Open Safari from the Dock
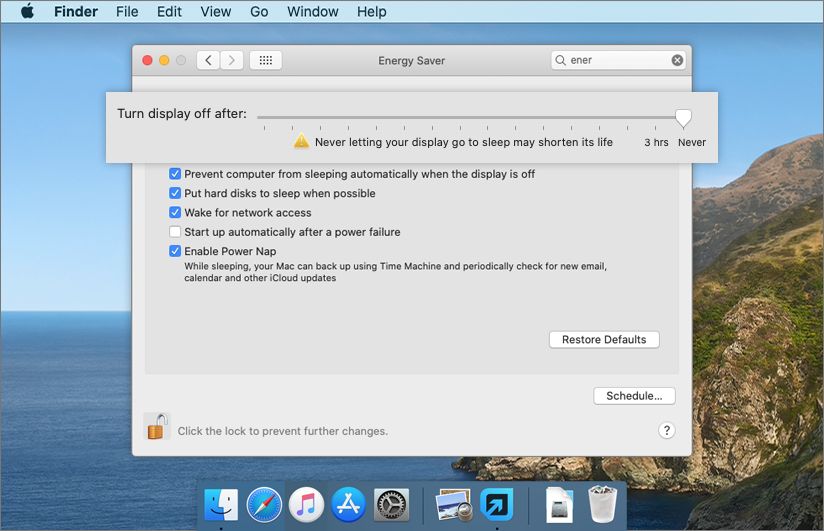The height and width of the screenshot is (531, 824). coord(264,505)
